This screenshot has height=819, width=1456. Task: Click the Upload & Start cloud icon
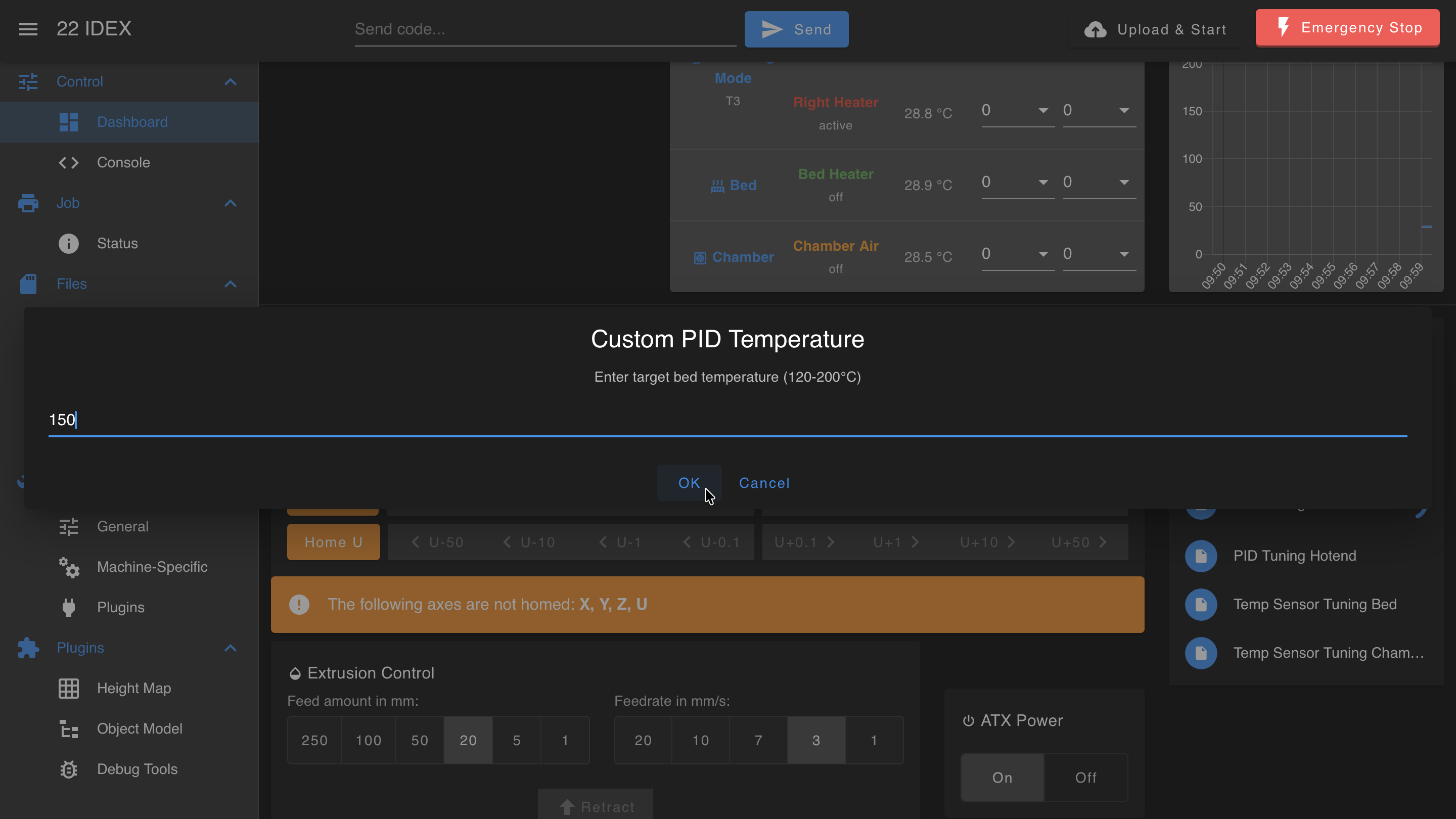coord(1095,29)
